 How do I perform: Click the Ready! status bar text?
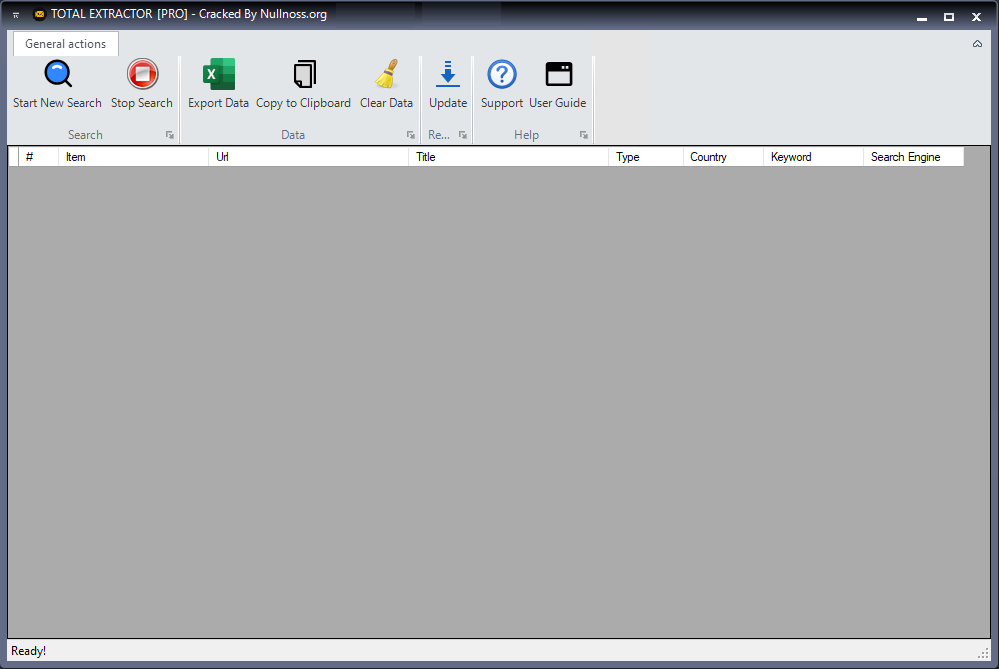[29, 651]
